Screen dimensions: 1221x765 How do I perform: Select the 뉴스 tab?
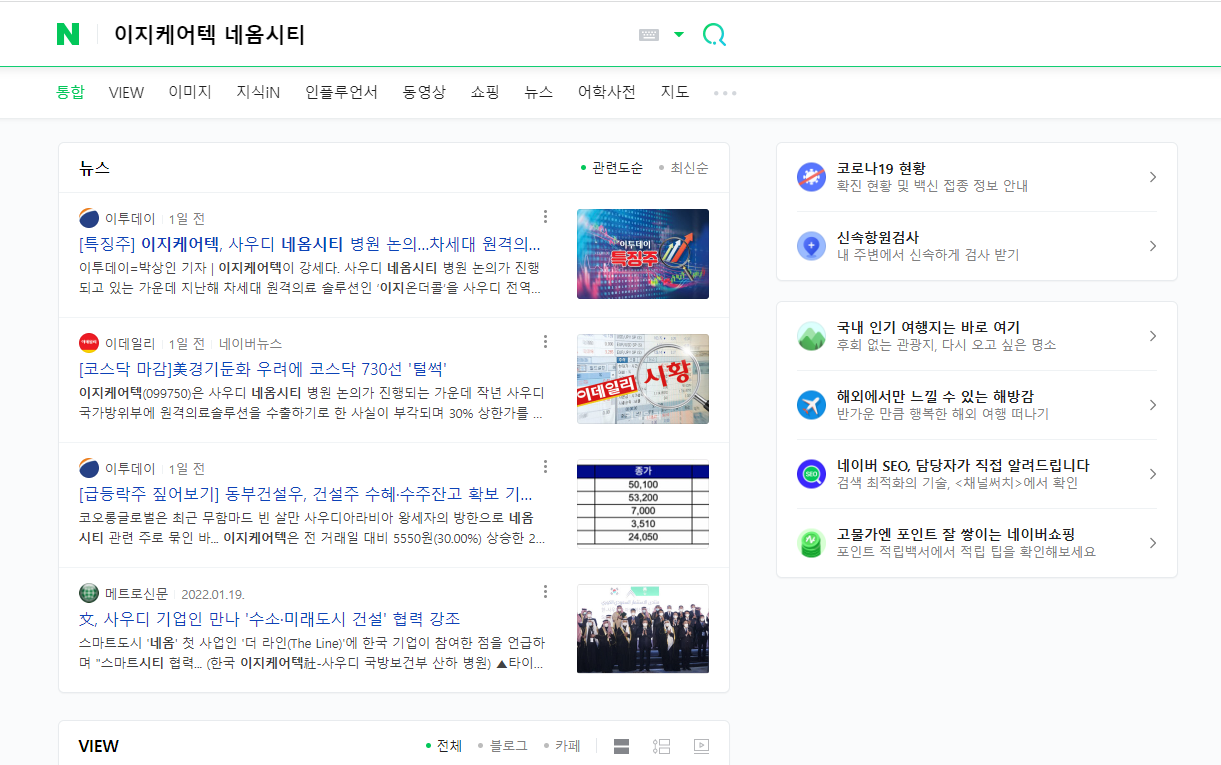coord(538,92)
